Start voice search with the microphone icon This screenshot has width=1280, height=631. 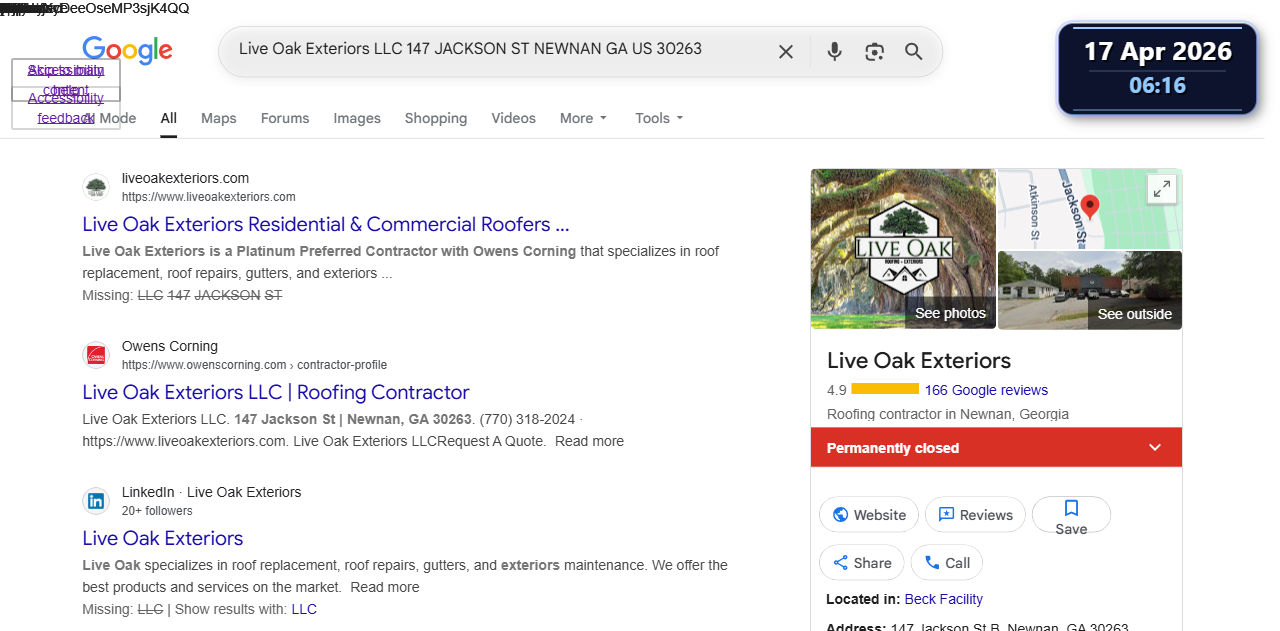point(834,52)
